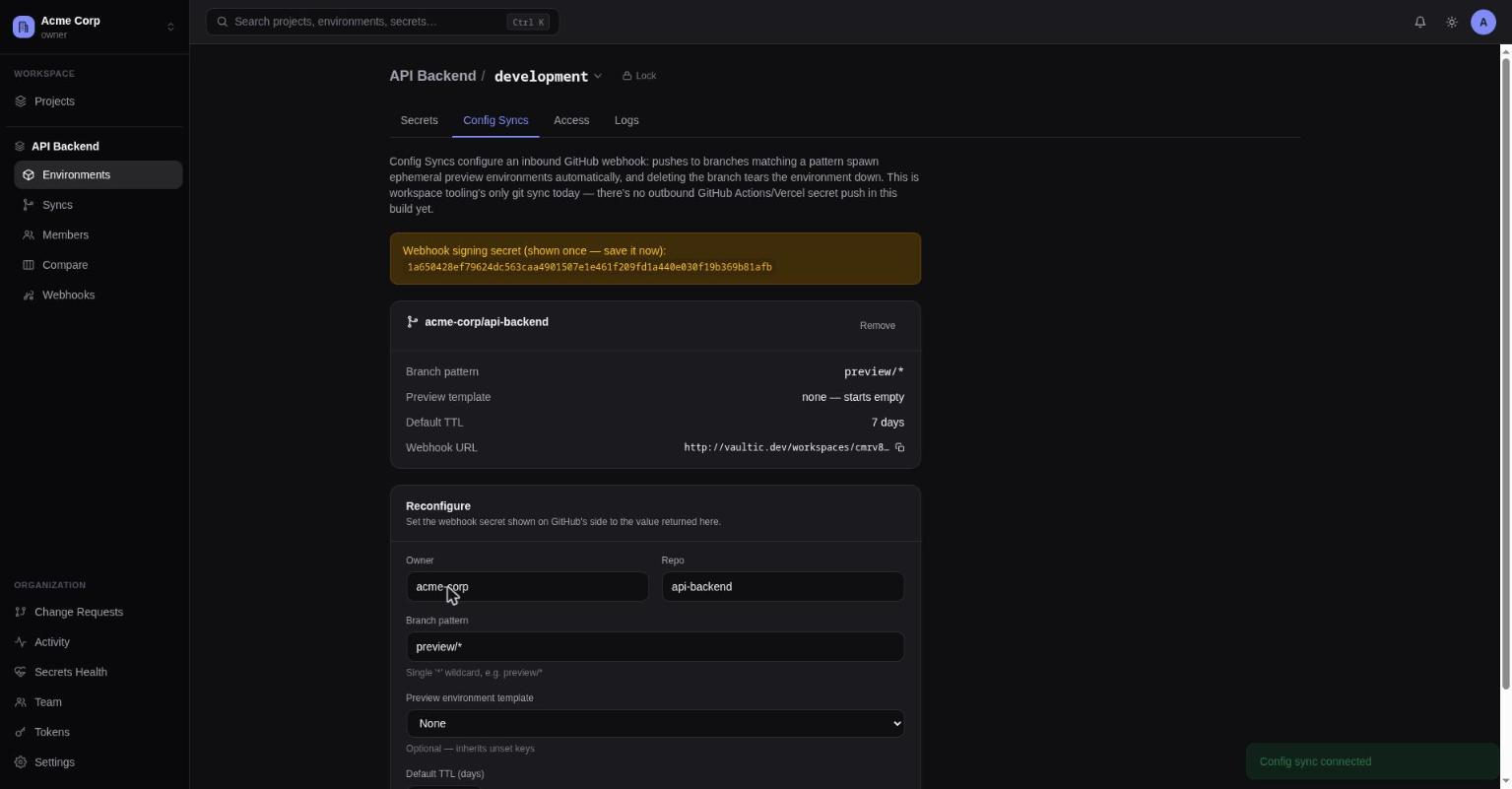1512x789 pixels.
Task: Click the acme-corp/api-backend branch icon
Action: click(x=412, y=322)
